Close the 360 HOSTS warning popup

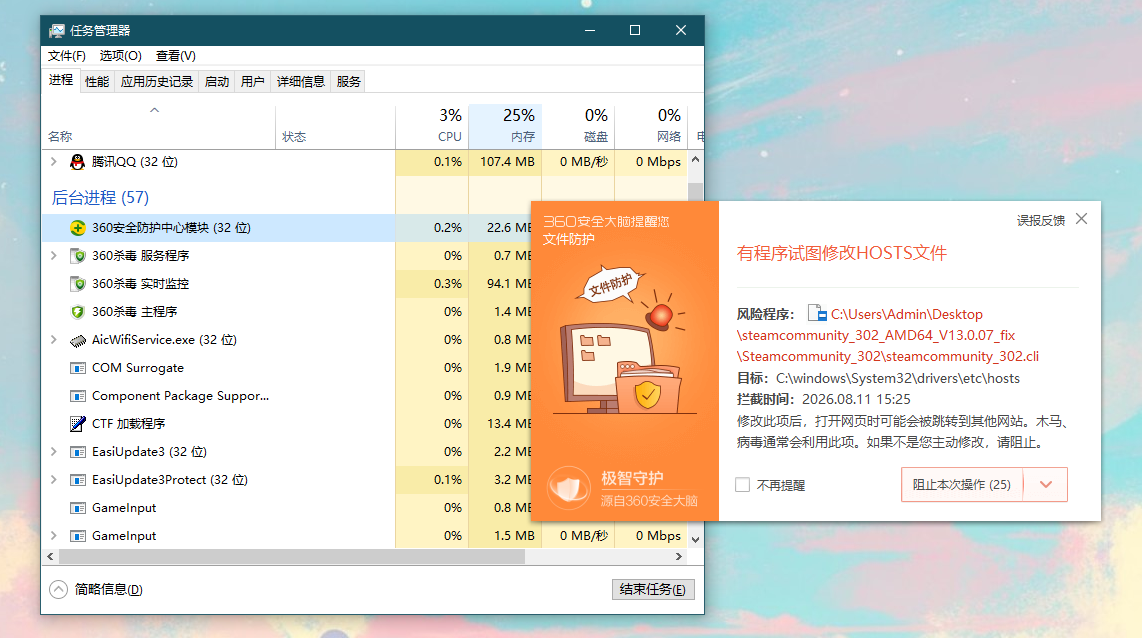pos(1082,219)
